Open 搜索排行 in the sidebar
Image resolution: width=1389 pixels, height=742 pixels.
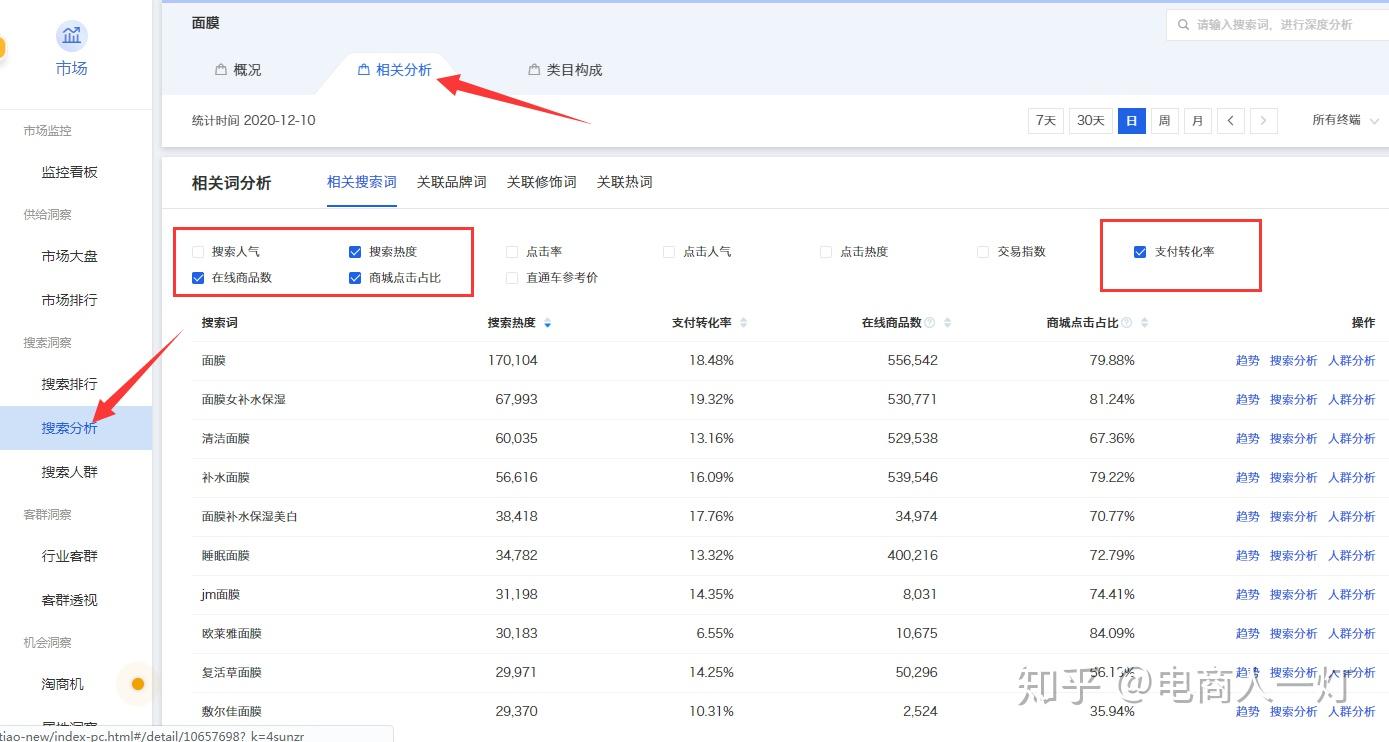[70, 384]
